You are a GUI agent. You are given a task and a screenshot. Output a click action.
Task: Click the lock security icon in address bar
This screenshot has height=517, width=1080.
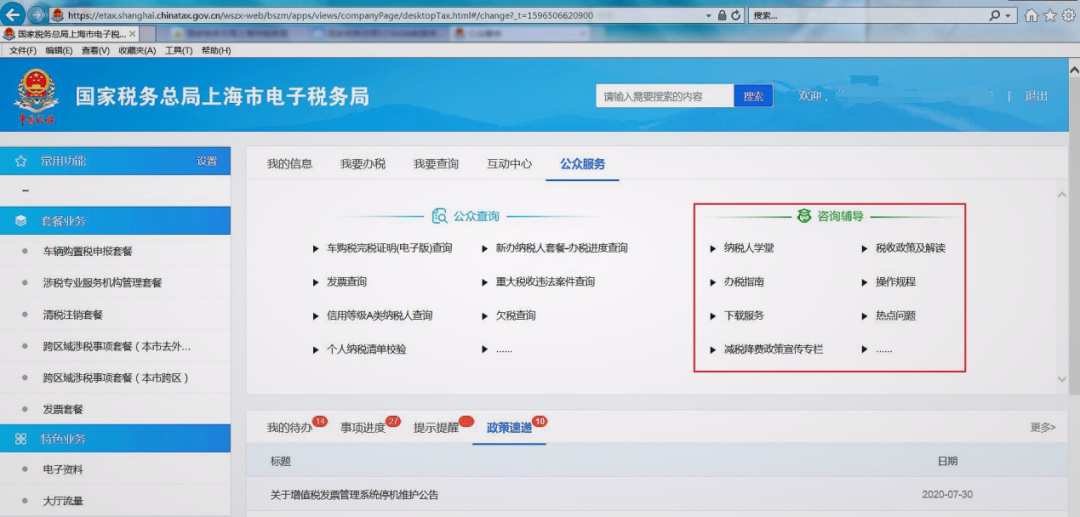[722, 15]
